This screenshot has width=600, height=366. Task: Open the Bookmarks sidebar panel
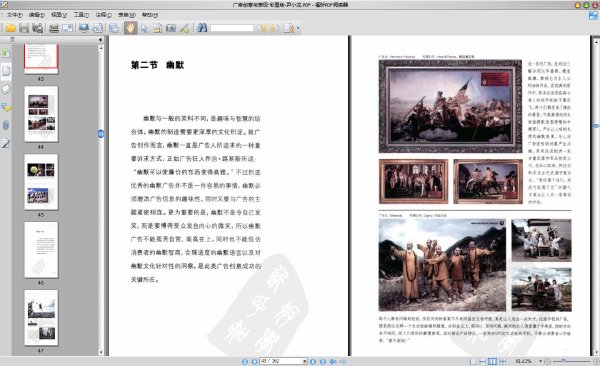click(x=6, y=52)
